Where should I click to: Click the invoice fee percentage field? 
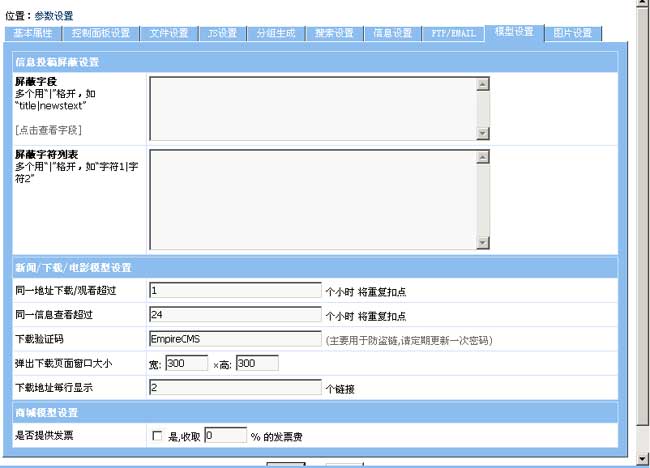225,436
